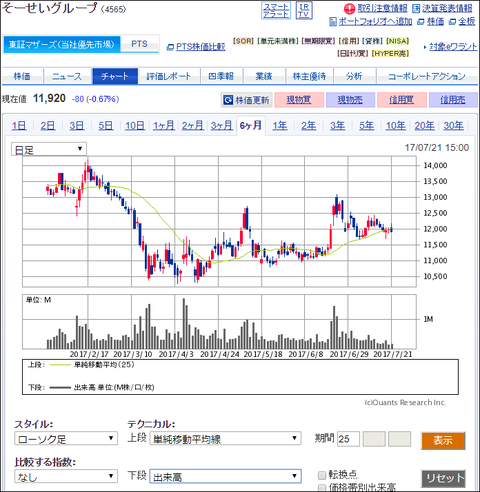480x492 pixels.
Task: Click the red trading caution alert icon
Action: (x=349, y=9)
